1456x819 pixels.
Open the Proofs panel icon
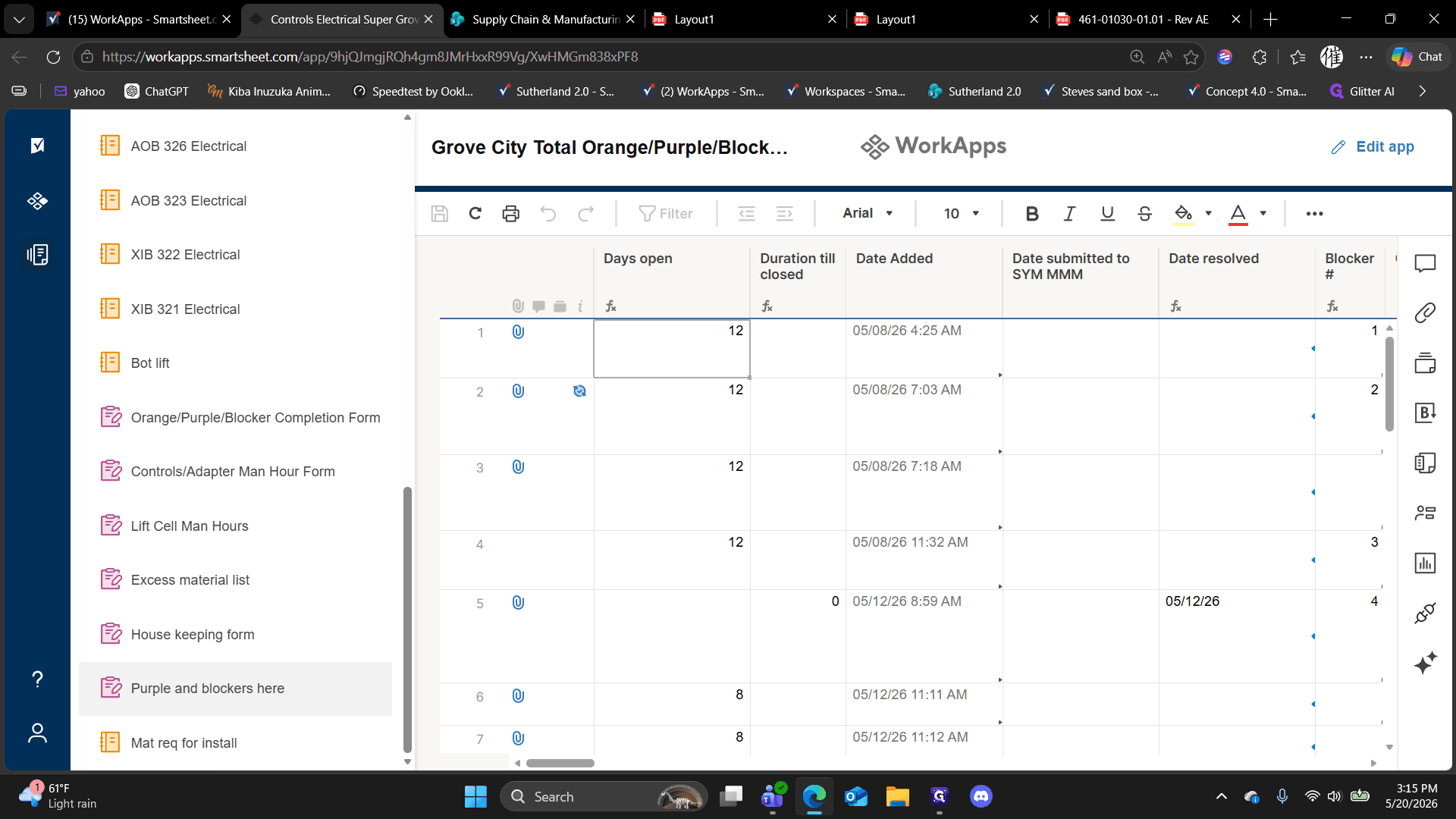click(1425, 362)
